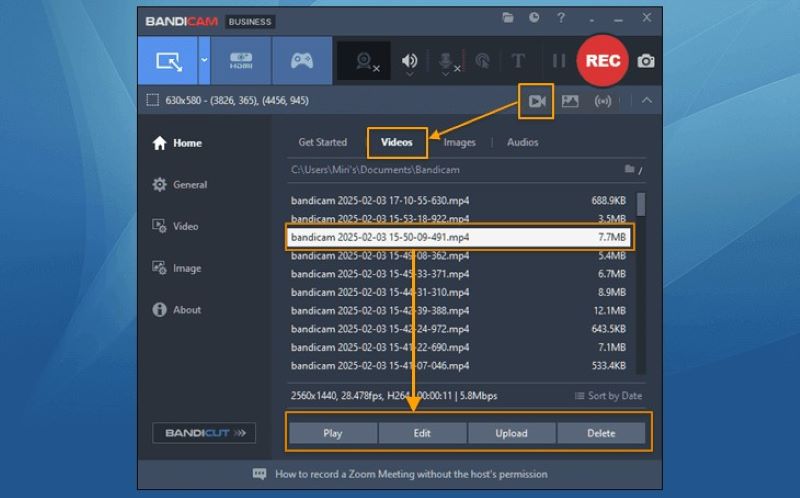Select the video file sized 7.1MB
800x498 pixels.
[459, 347]
